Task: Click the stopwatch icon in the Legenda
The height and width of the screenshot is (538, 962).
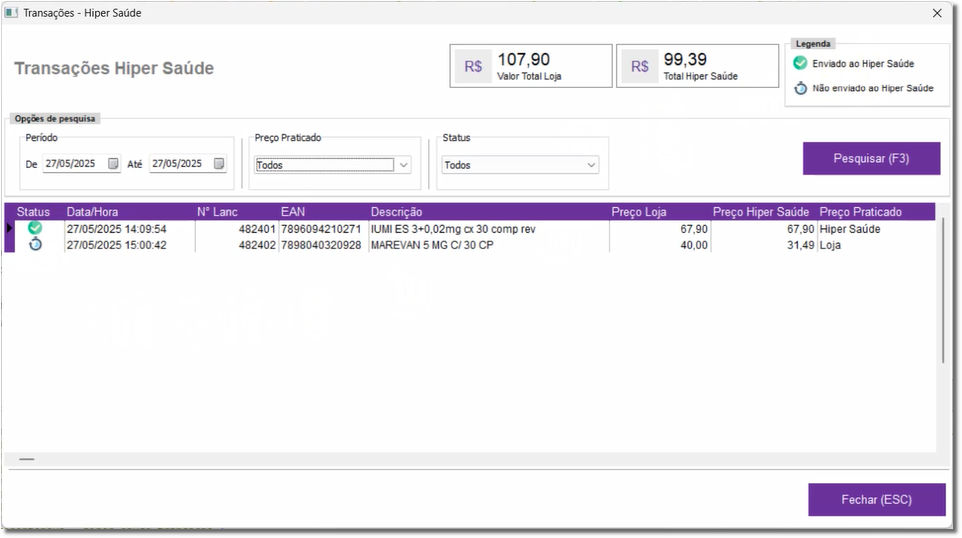Action: (x=801, y=88)
